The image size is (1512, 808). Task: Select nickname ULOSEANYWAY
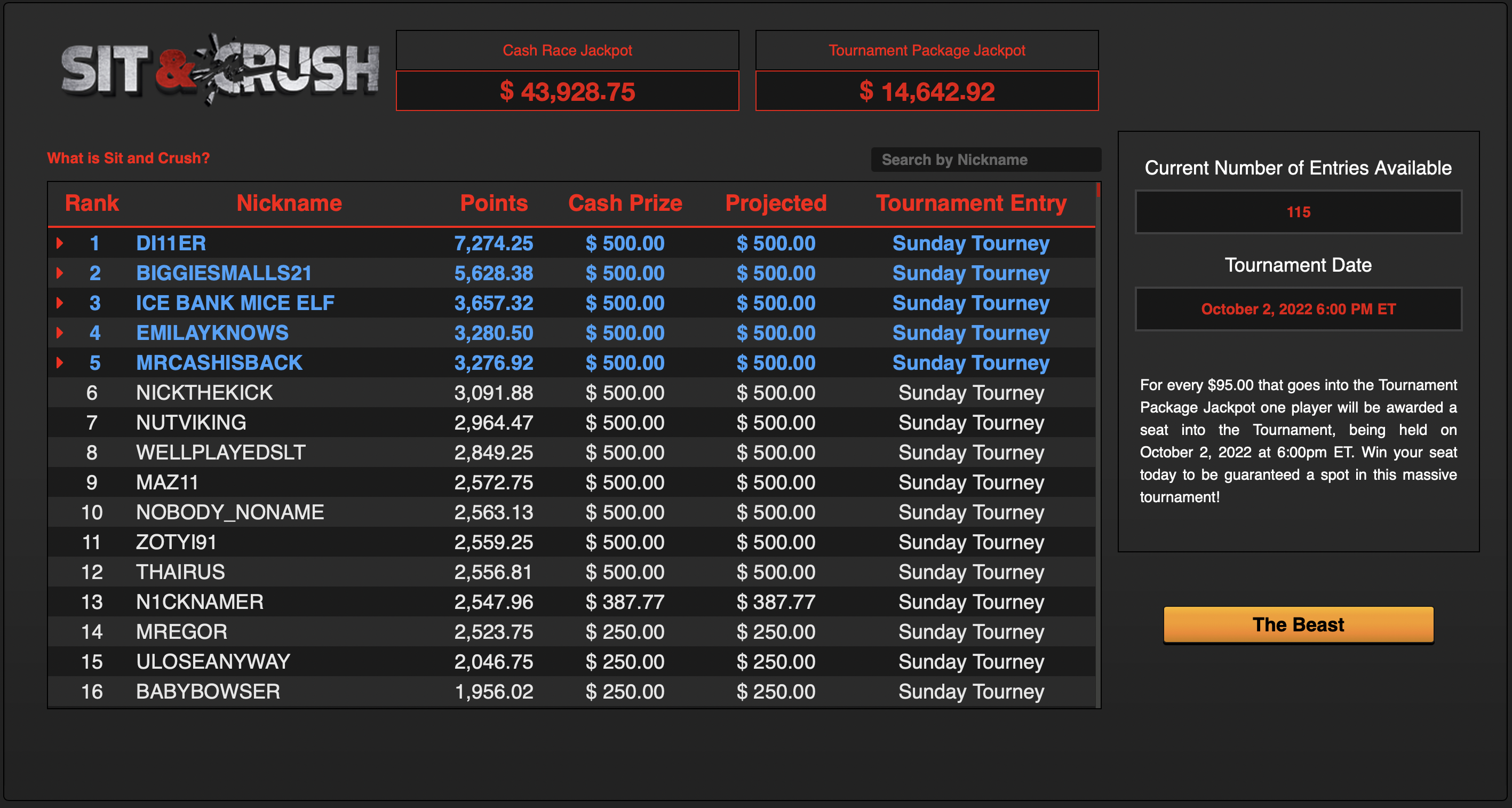click(x=213, y=662)
